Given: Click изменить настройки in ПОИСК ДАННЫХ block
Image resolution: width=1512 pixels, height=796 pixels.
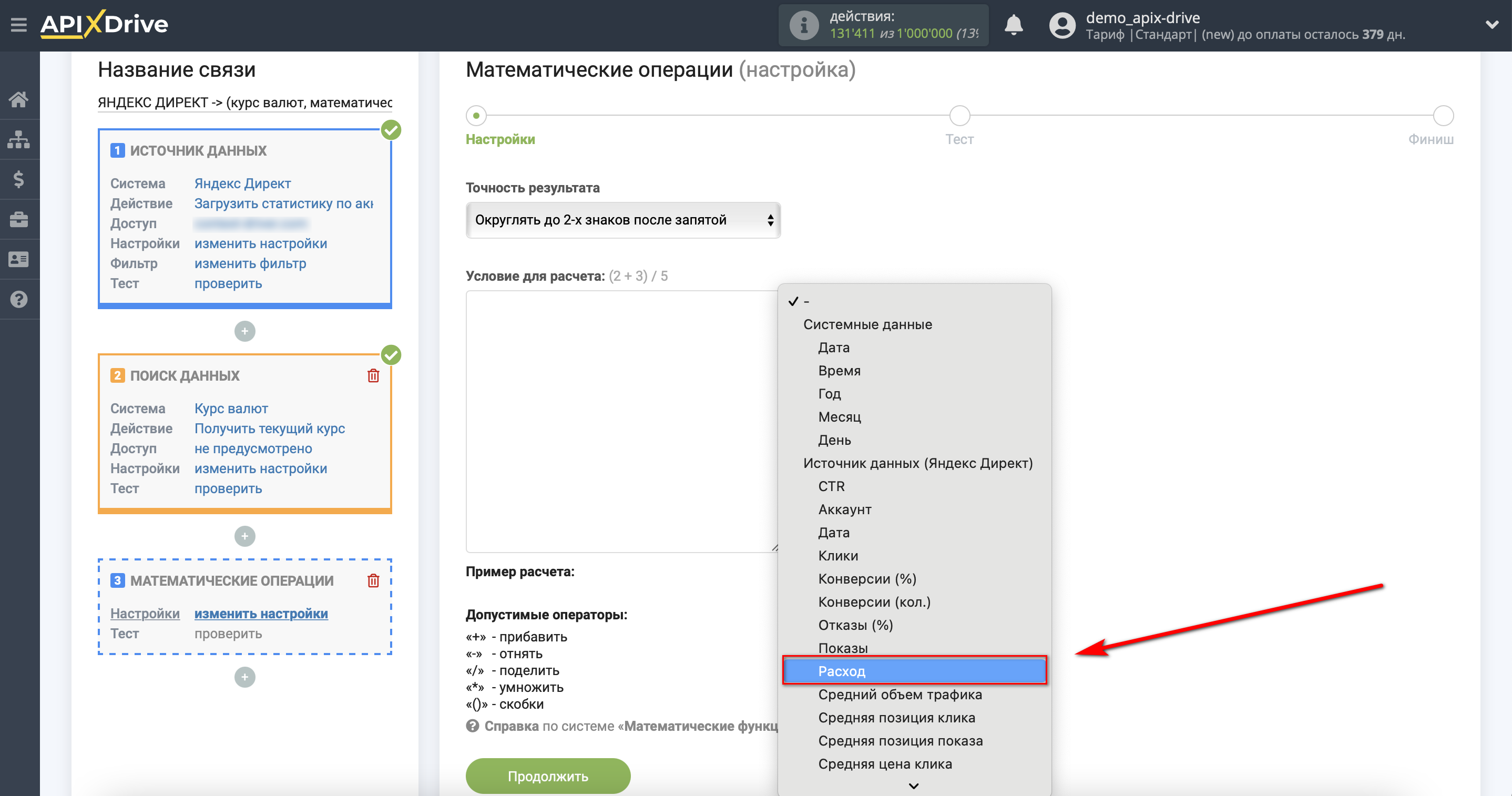Looking at the screenshot, I should (x=261, y=468).
